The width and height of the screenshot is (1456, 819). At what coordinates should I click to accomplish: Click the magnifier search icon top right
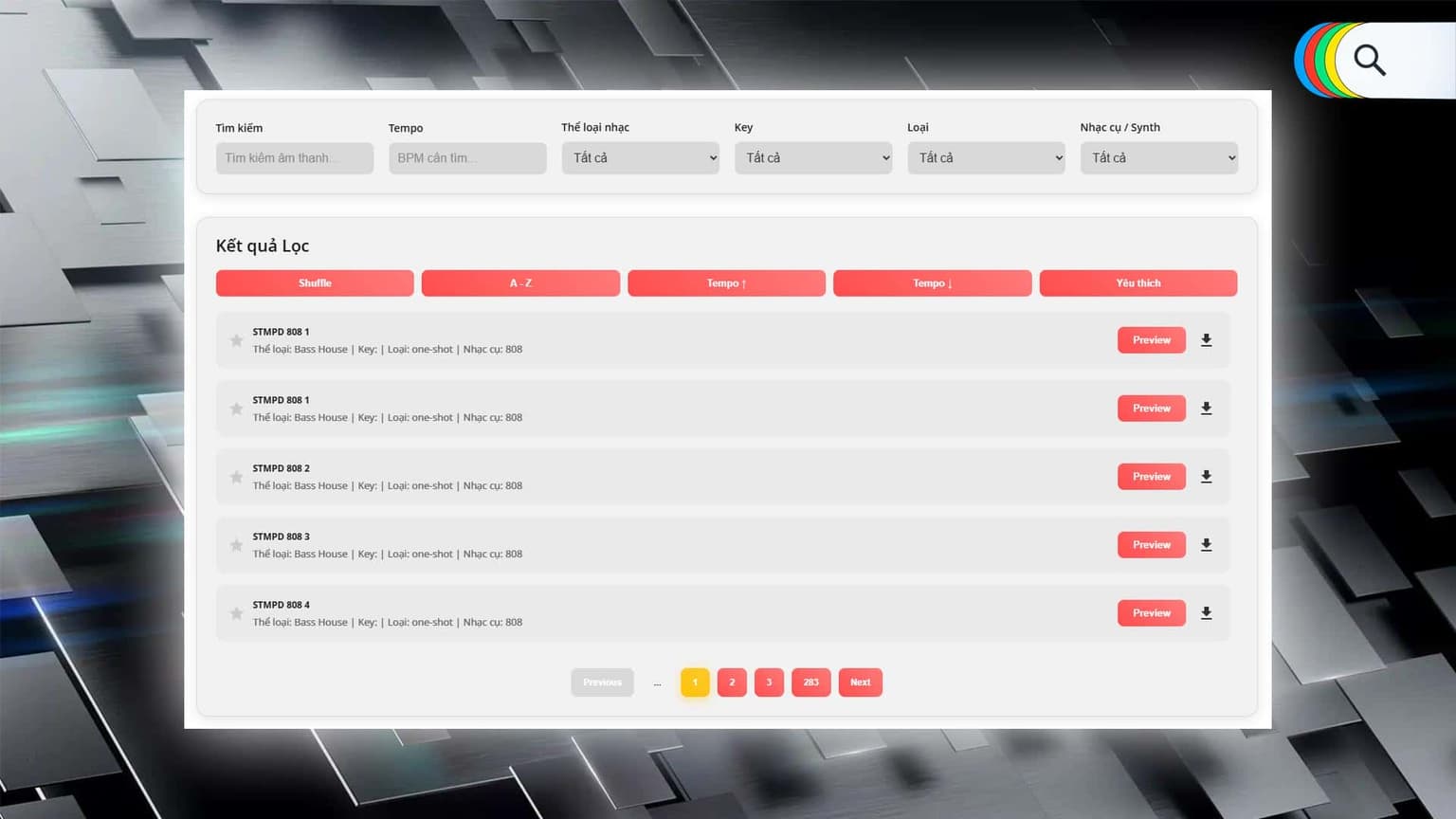(x=1370, y=61)
